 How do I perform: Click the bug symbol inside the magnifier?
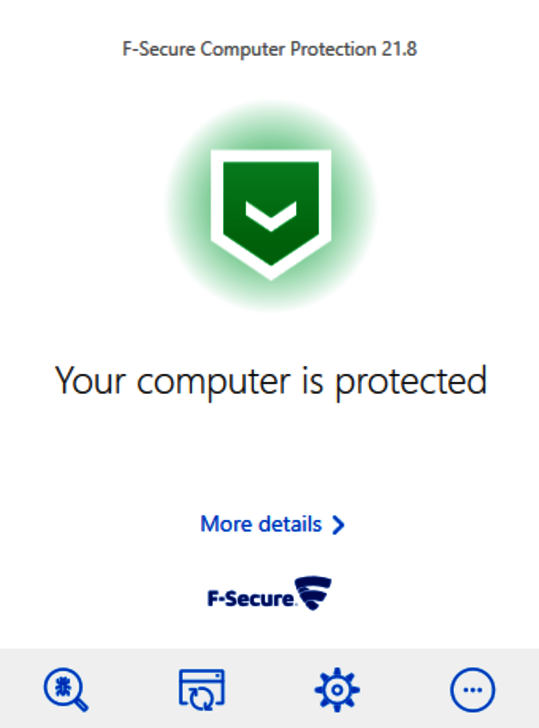[63, 686]
